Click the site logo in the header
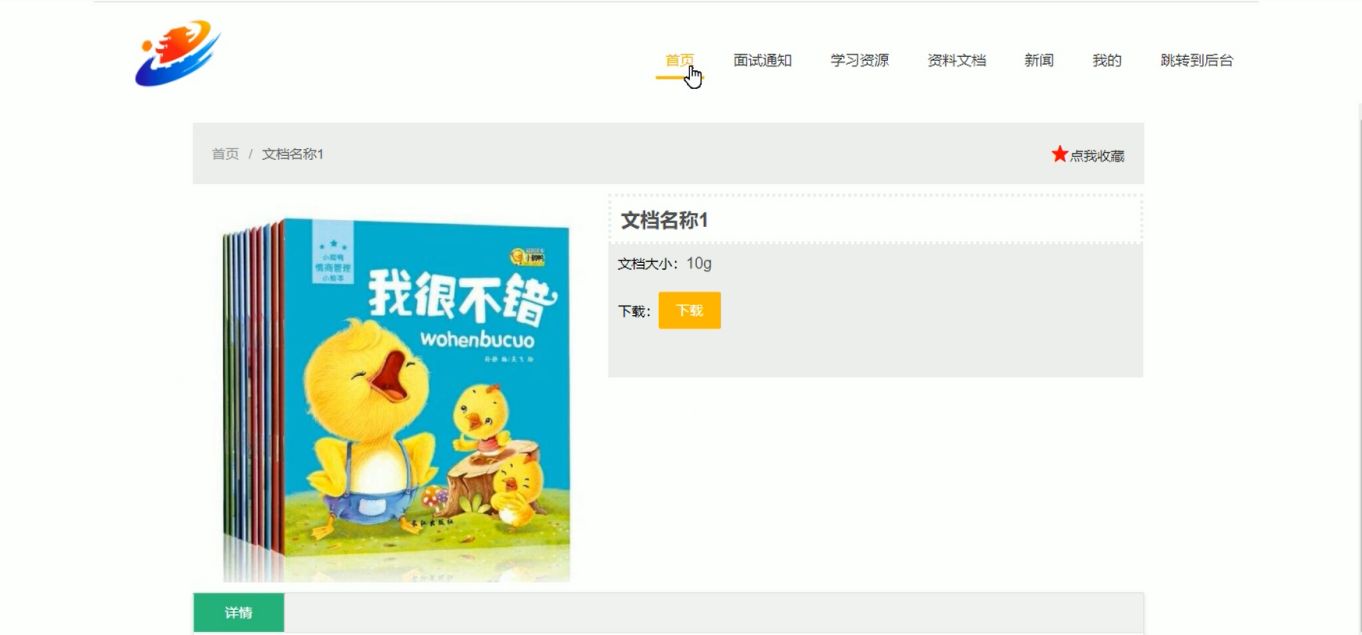The width and height of the screenshot is (1362, 635). coord(178,53)
